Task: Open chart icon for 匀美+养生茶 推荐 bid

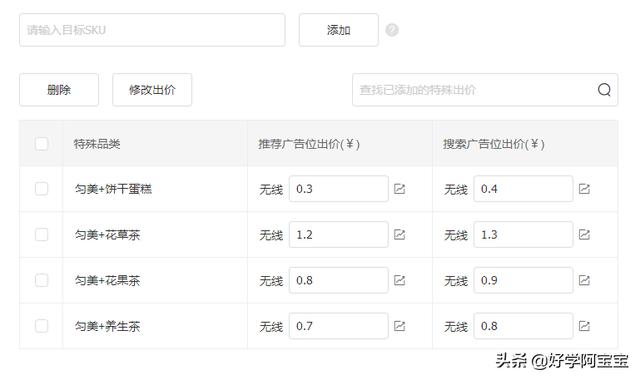Action: coord(399,326)
